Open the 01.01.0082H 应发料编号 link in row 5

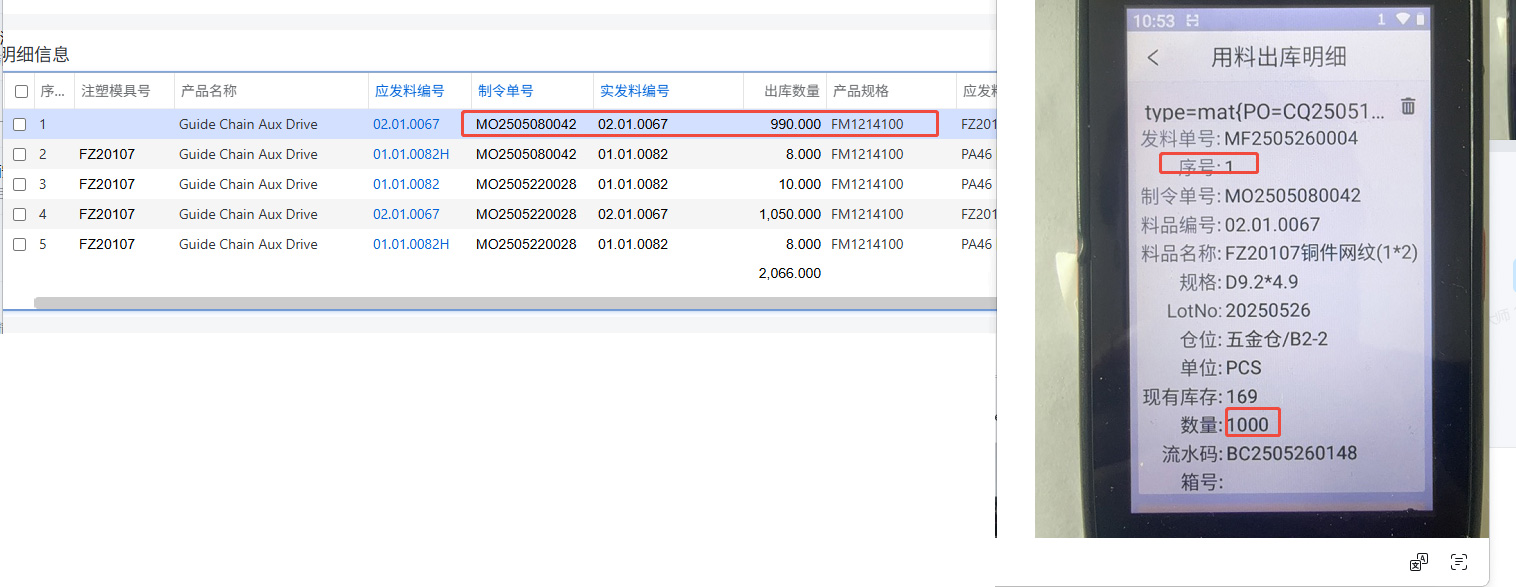tap(411, 245)
